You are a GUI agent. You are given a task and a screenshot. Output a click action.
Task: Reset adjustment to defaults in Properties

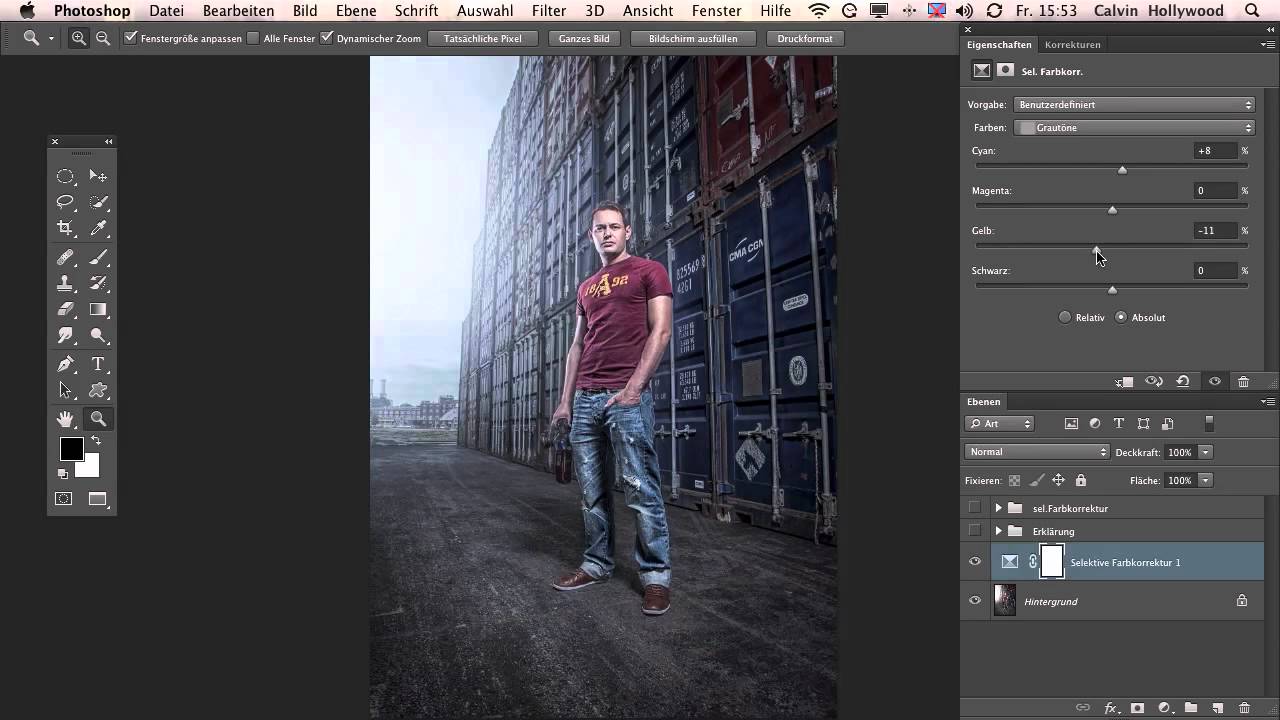pyautogui.click(x=1183, y=382)
